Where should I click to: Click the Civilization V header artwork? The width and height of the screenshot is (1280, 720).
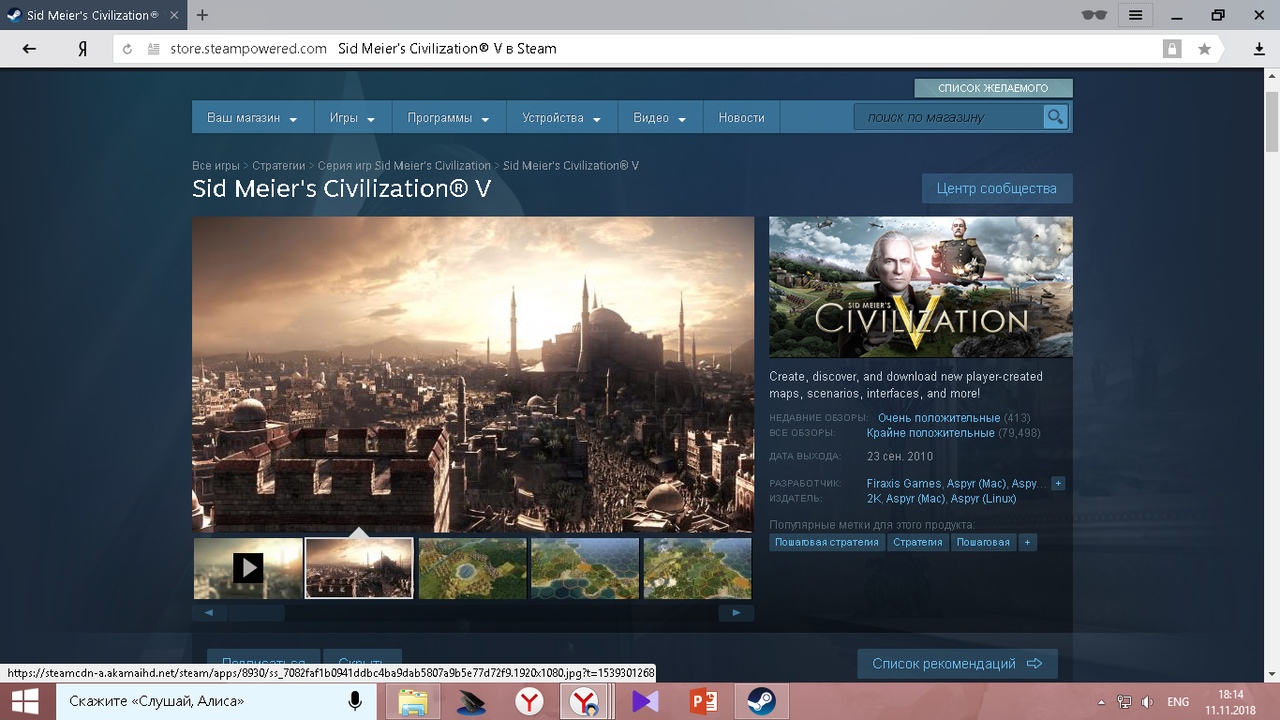(x=920, y=287)
